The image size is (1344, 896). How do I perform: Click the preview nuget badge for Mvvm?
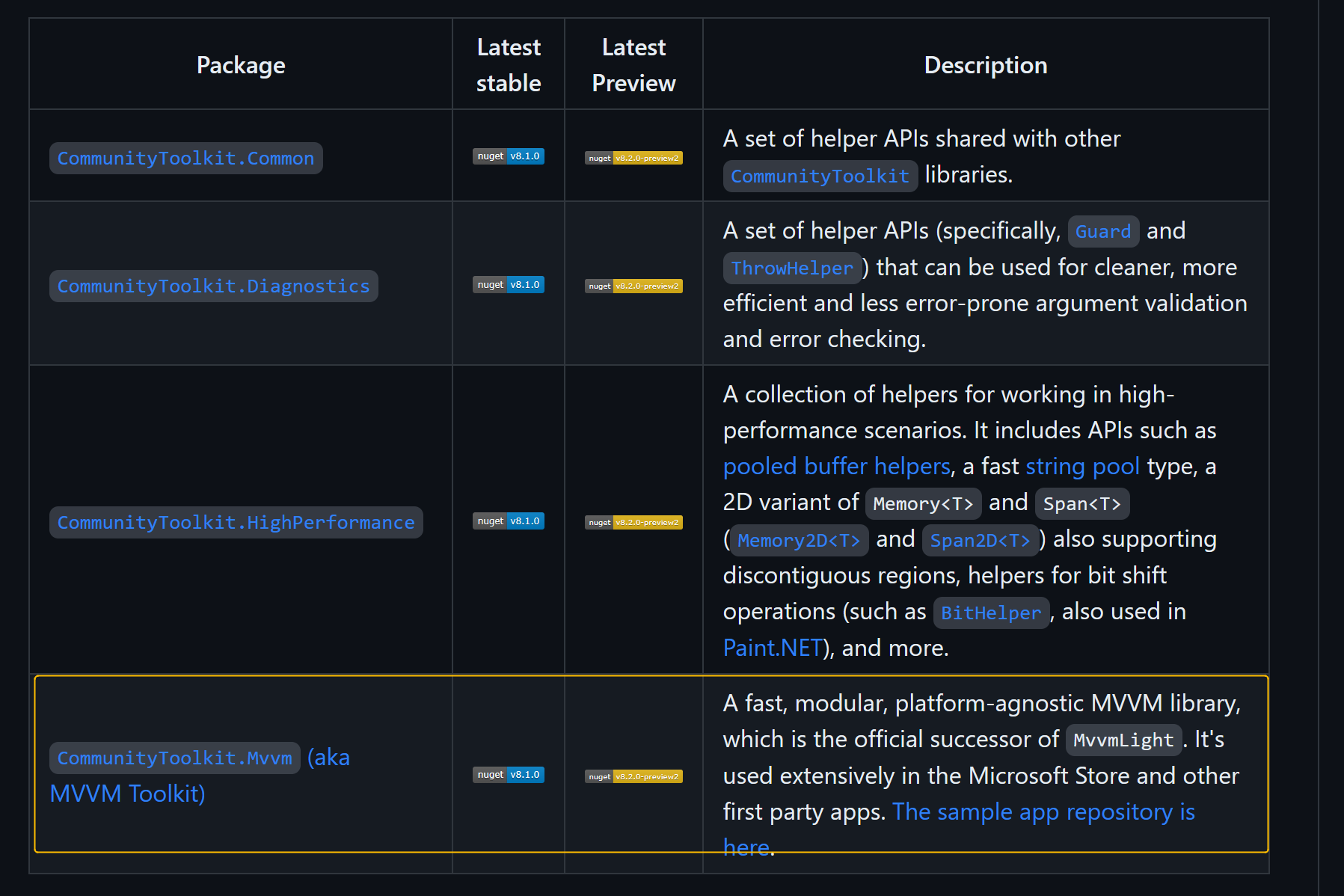click(x=633, y=776)
